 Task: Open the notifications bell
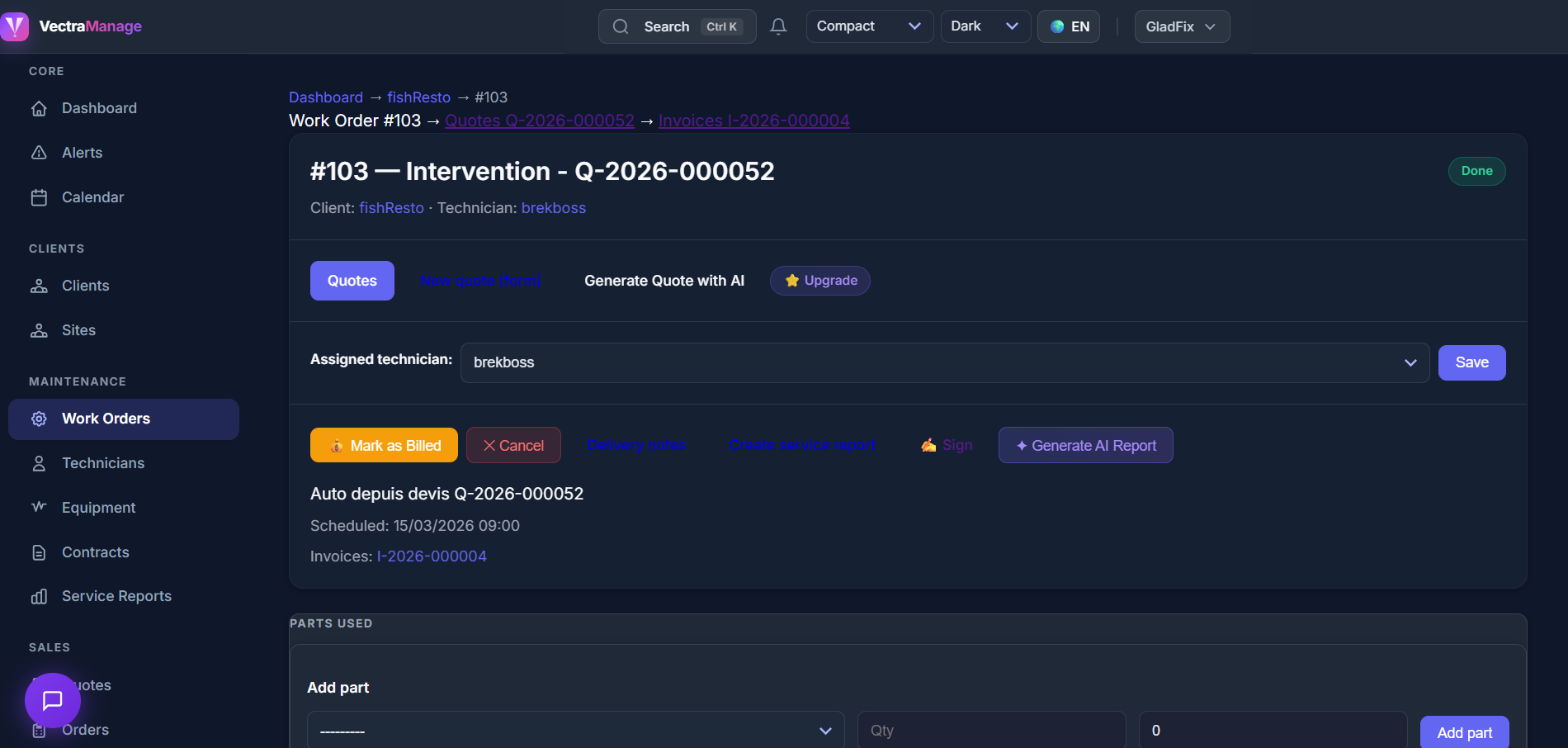[x=778, y=26]
